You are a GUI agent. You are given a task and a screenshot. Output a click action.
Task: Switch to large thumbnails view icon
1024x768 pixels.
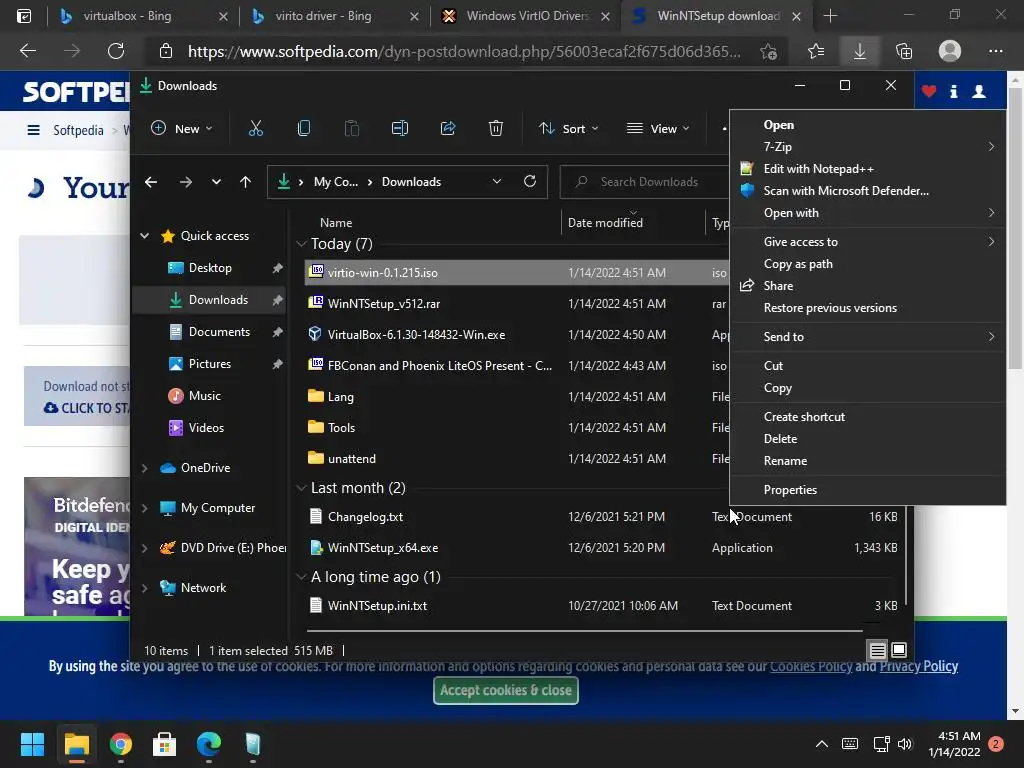(x=899, y=650)
